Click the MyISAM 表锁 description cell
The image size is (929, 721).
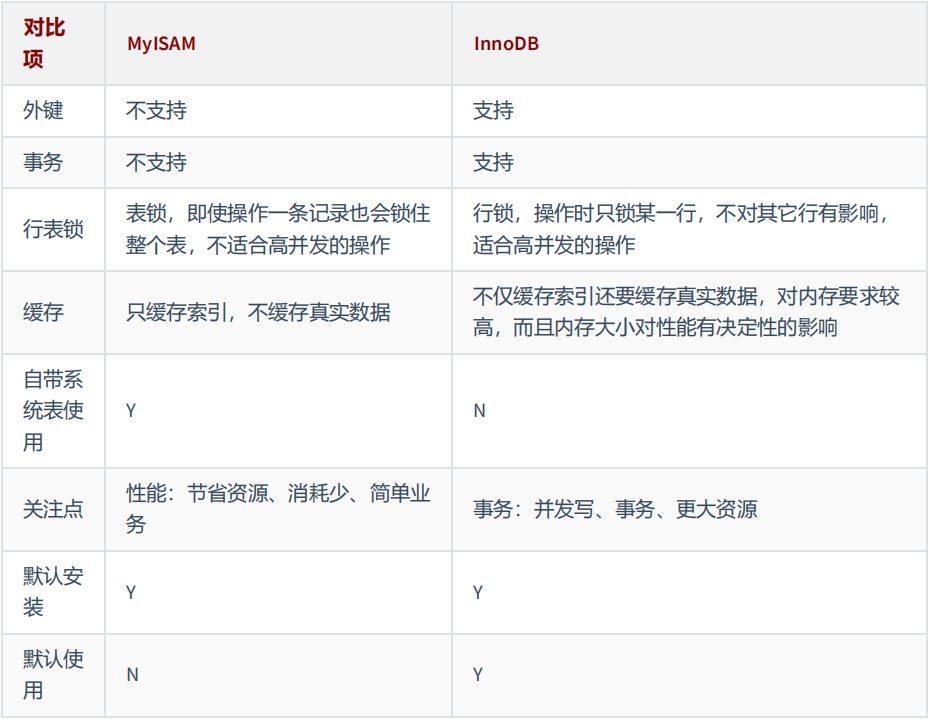click(278, 229)
